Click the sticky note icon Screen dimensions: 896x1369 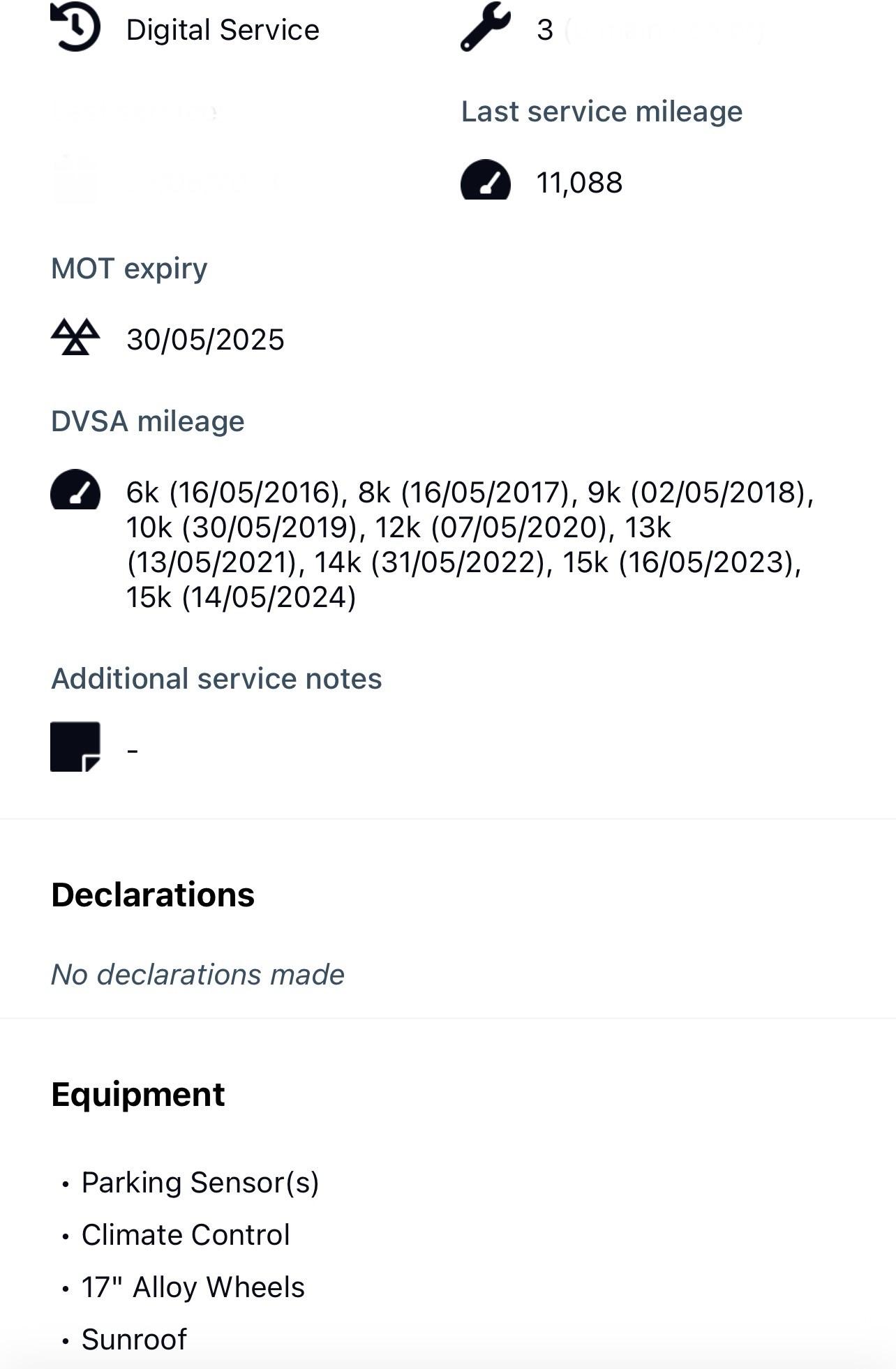point(75,747)
